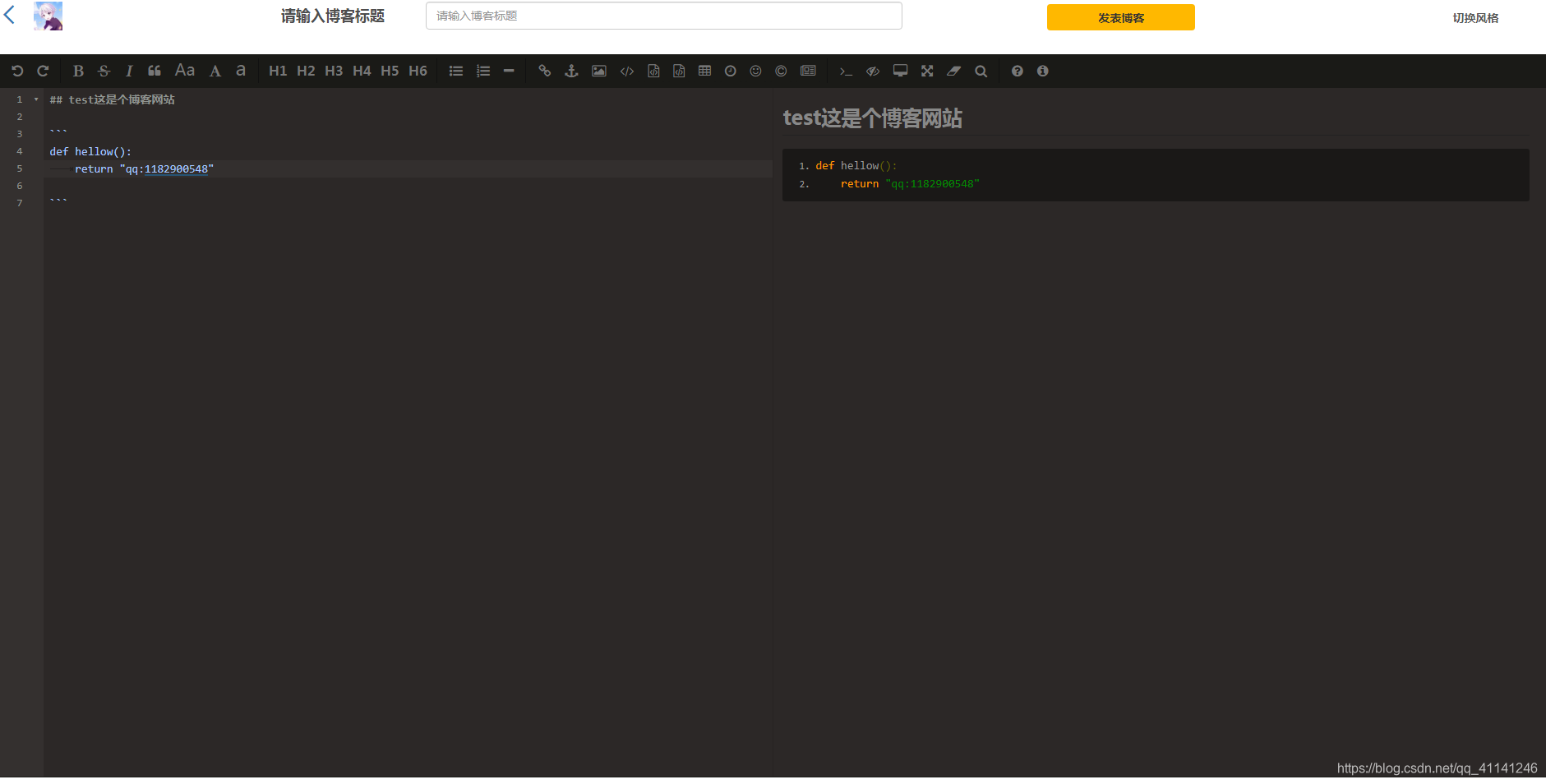Open the emoji picker
1546x784 pixels.
click(755, 71)
